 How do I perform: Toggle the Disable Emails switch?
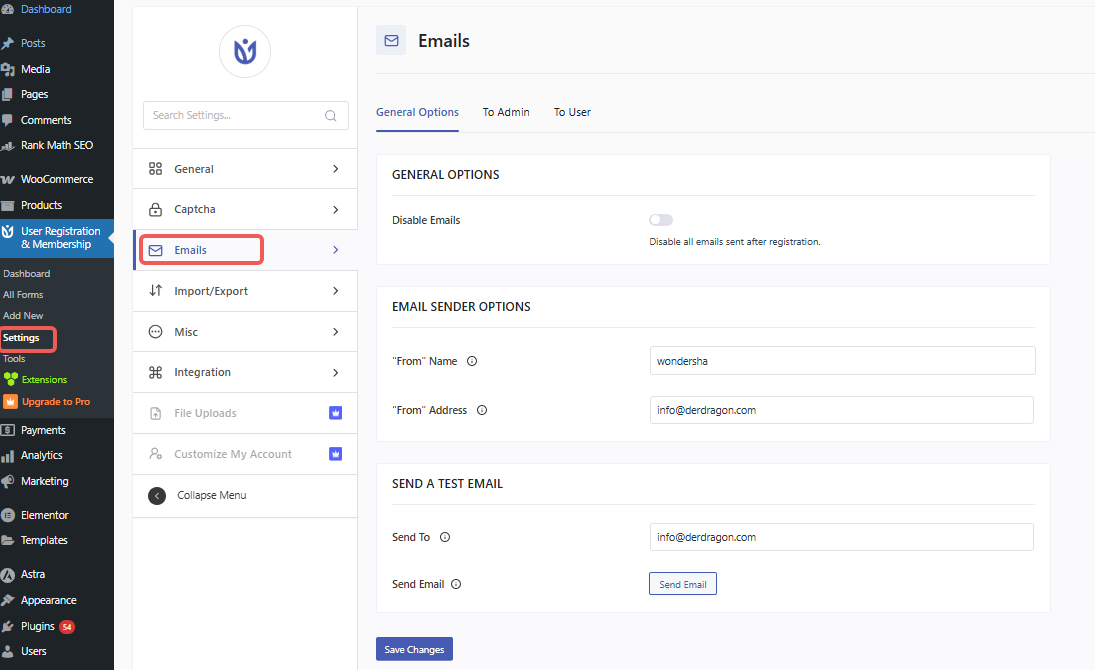point(661,220)
